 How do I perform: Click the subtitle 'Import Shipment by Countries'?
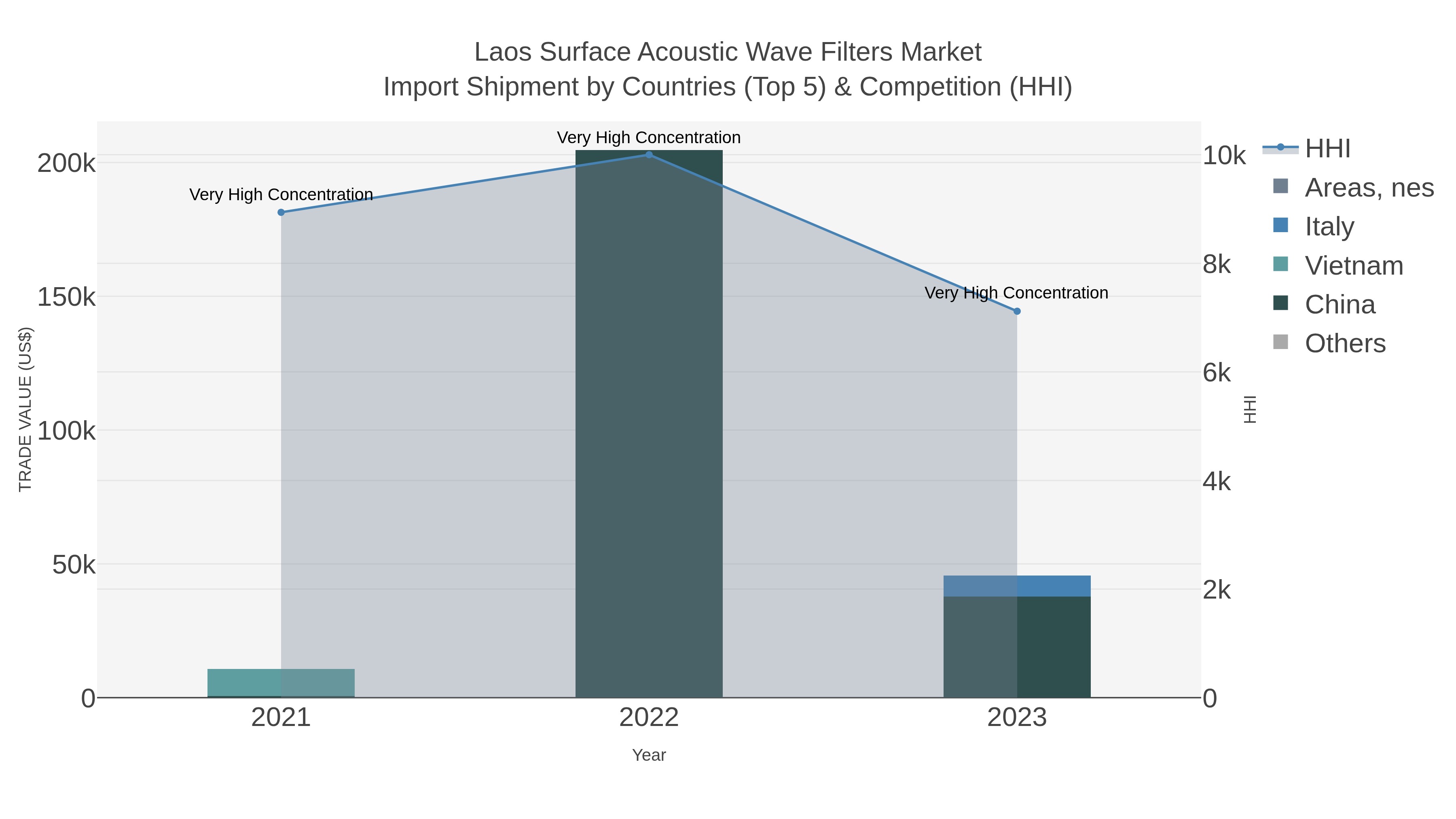click(x=560, y=87)
